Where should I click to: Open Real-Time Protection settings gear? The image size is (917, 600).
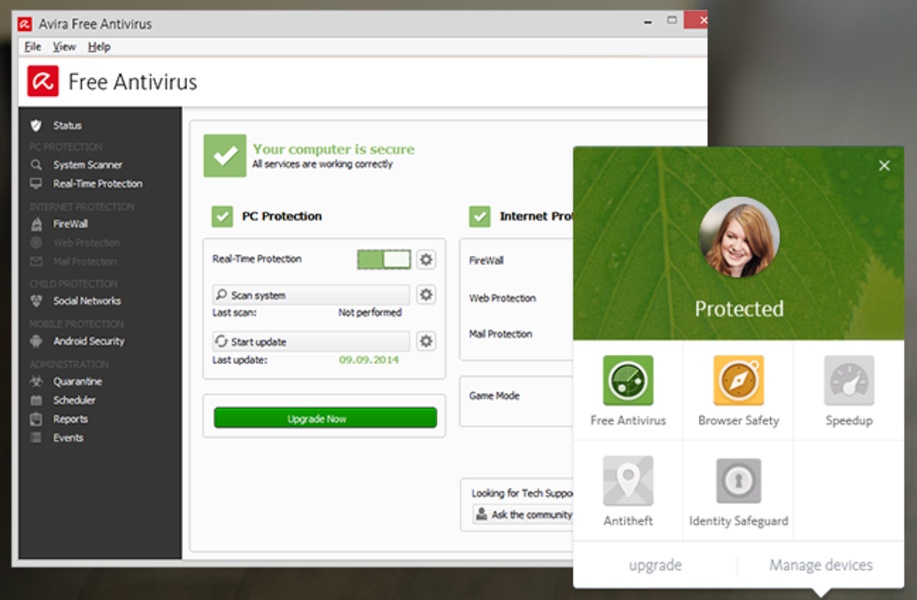426,259
